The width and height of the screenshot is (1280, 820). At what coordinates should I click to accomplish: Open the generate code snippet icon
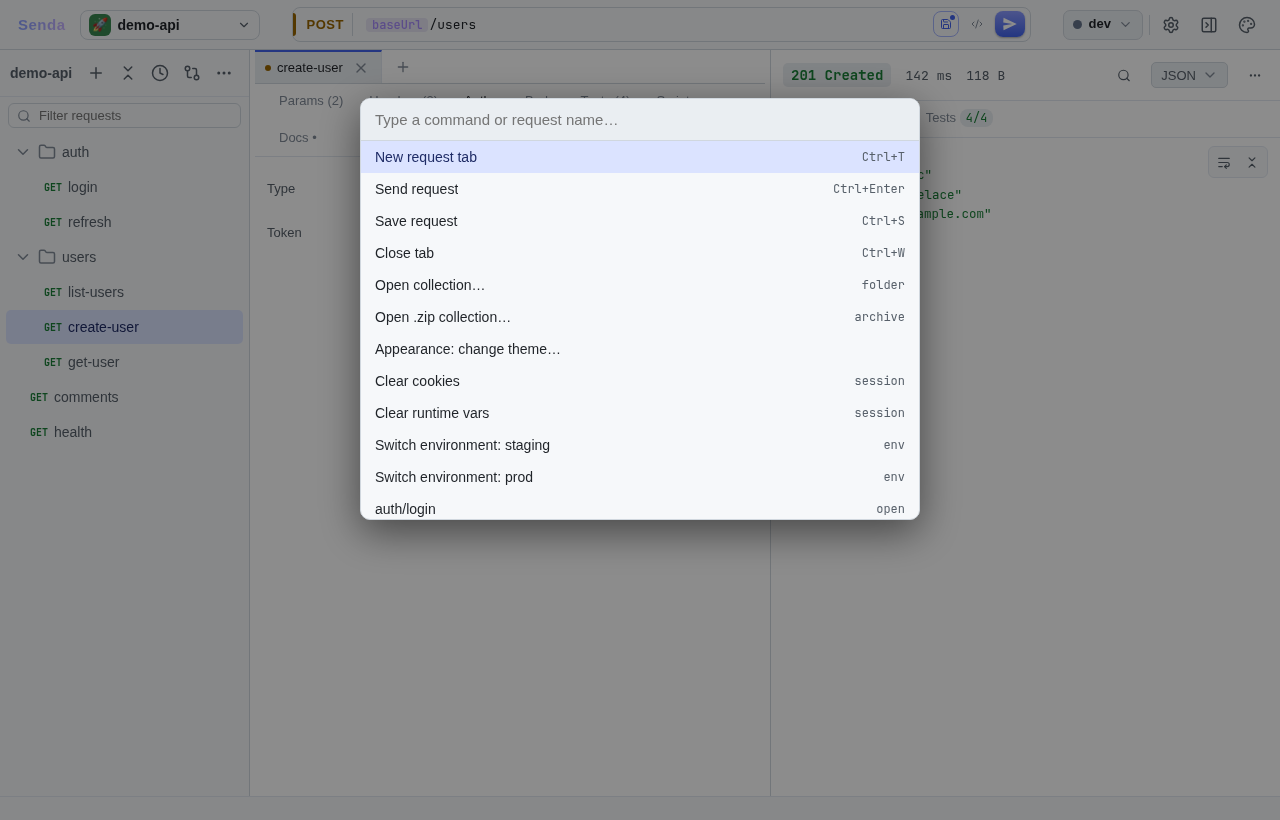(x=977, y=24)
